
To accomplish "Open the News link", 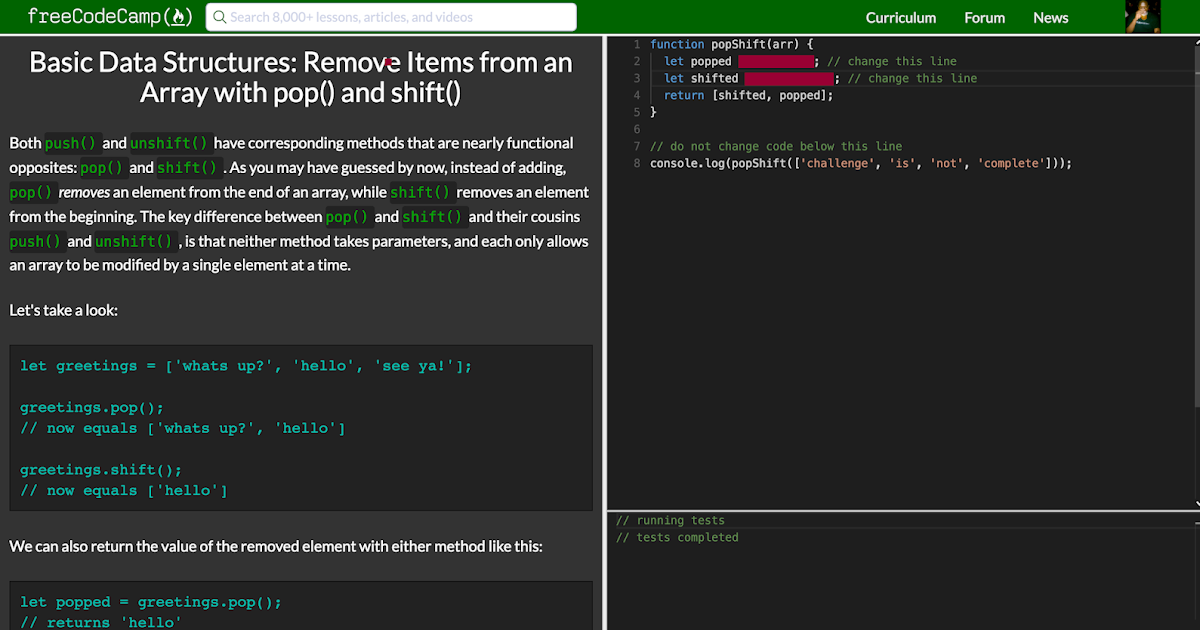I will tap(1050, 17).
